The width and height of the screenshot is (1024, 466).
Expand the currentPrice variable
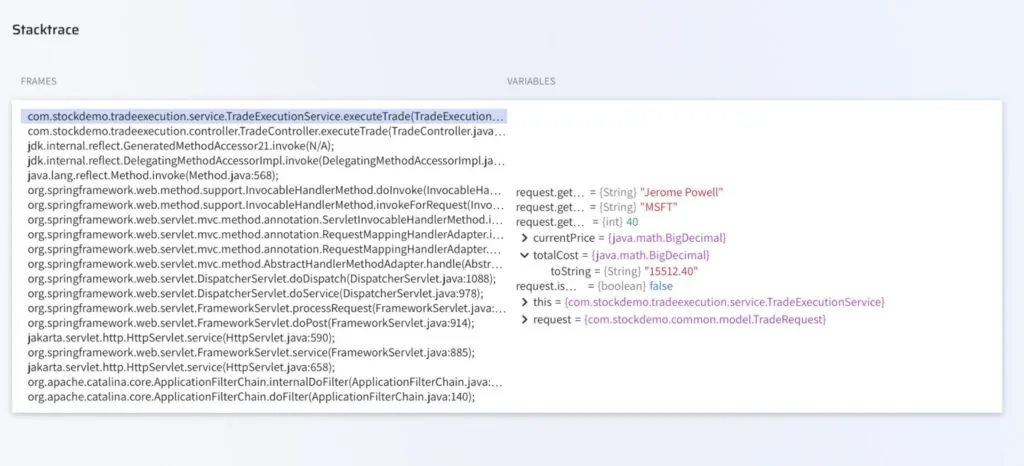tap(524, 238)
